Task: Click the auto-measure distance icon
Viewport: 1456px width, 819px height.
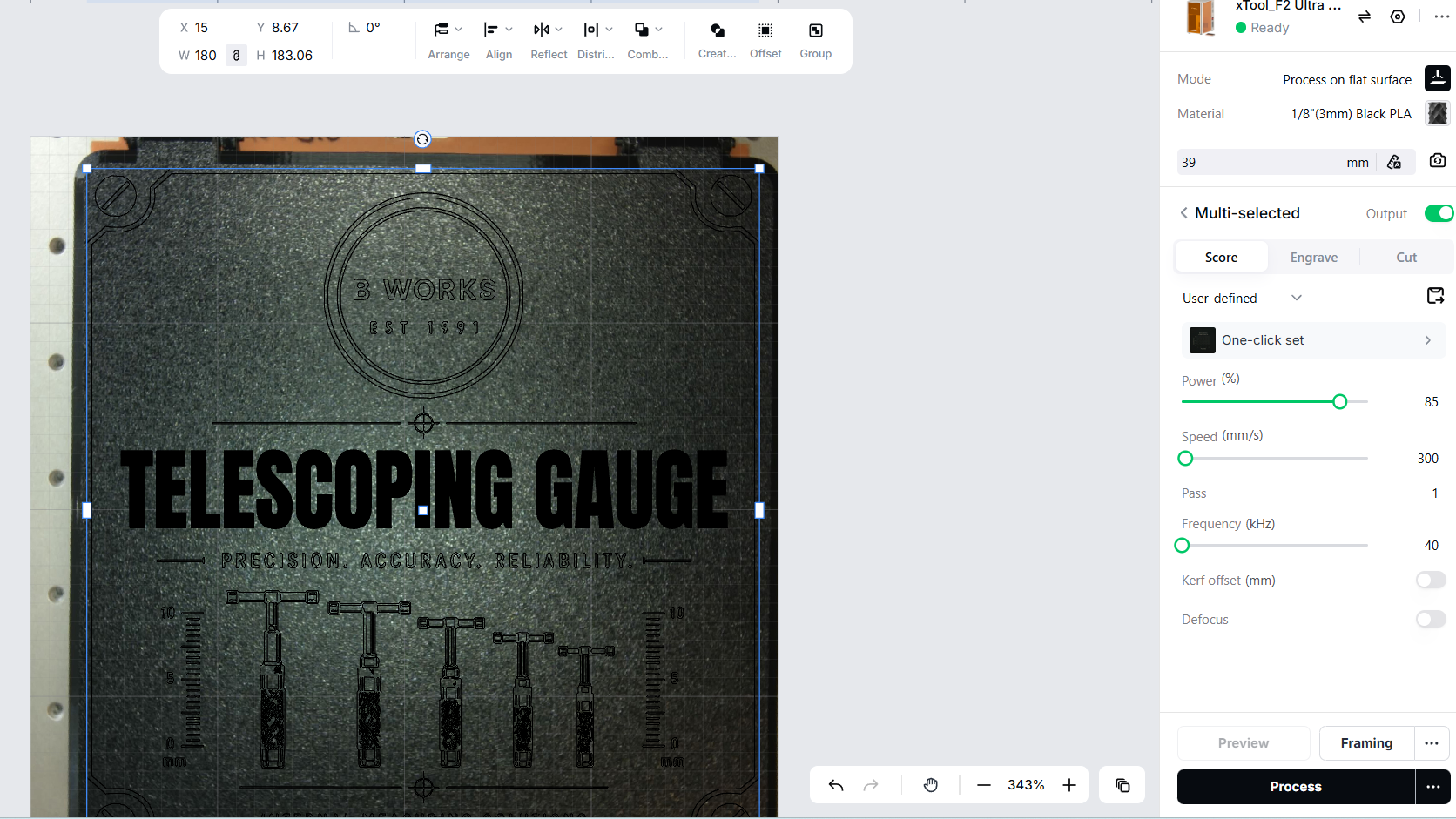Action: (1394, 162)
